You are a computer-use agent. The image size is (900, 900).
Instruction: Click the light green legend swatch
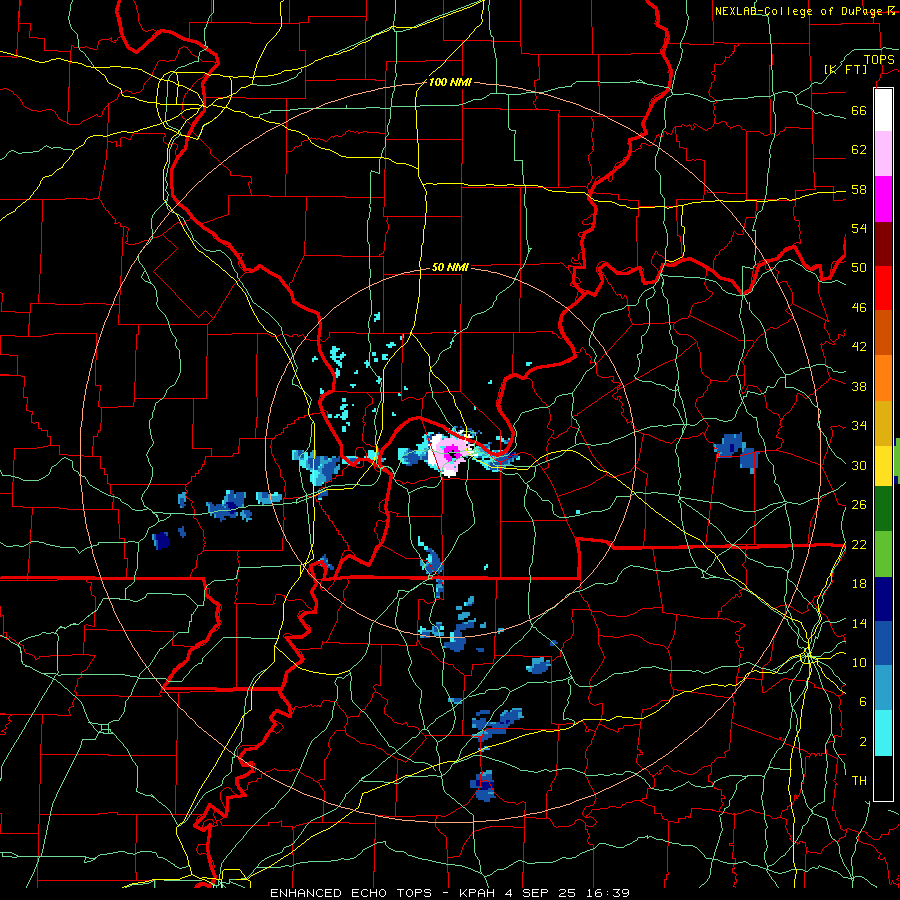point(883,553)
